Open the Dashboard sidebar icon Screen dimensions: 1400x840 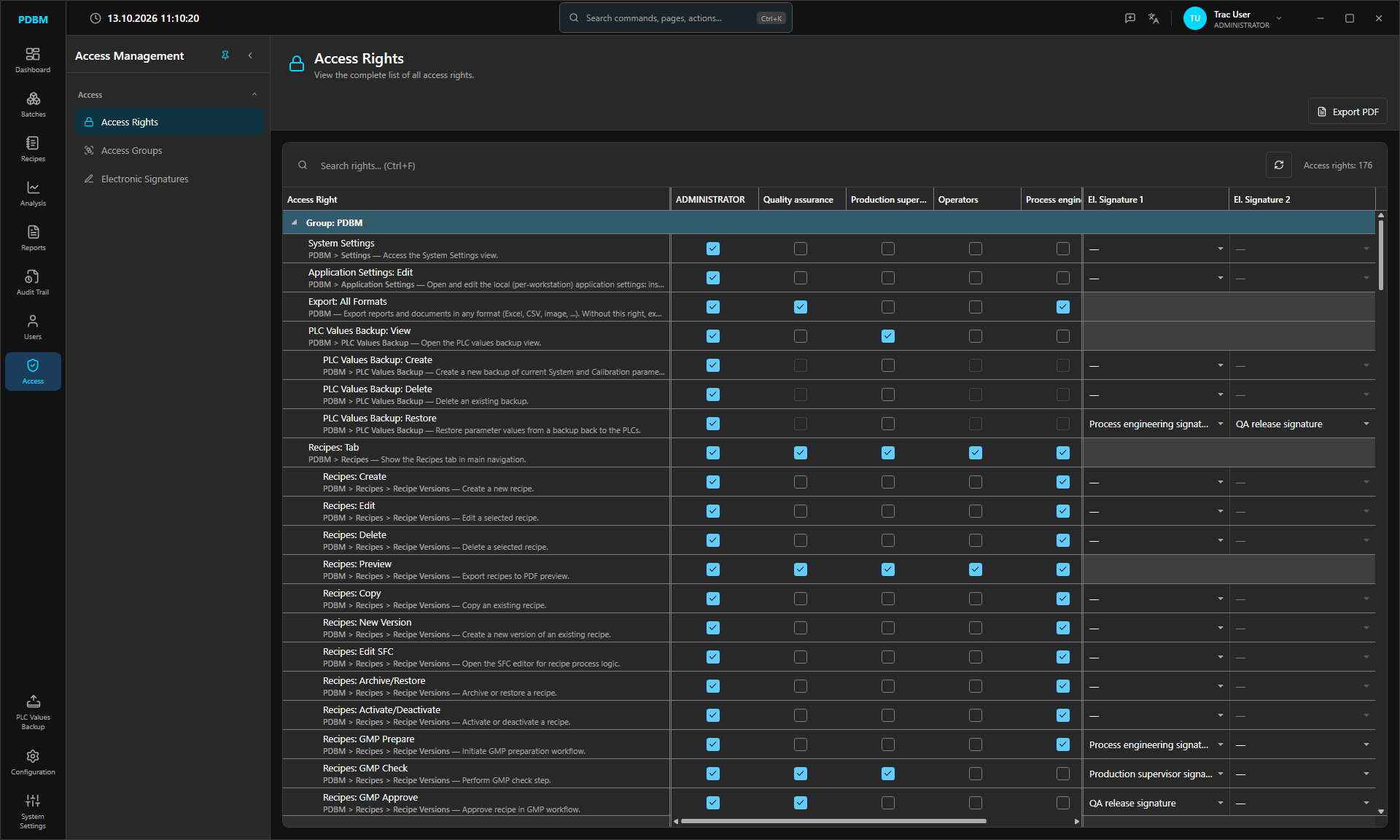(x=33, y=60)
